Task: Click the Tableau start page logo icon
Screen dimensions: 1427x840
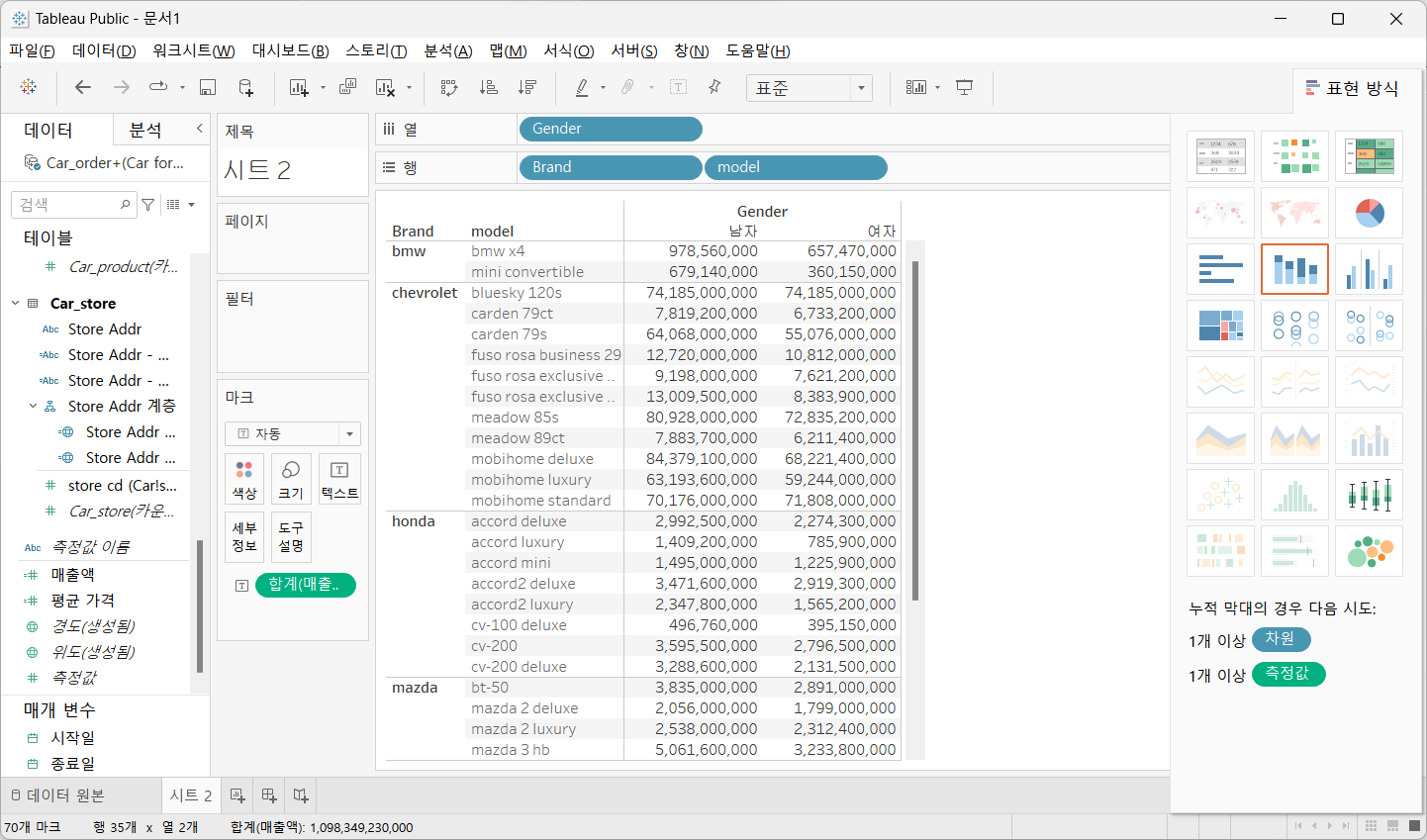Action: coord(29,87)
